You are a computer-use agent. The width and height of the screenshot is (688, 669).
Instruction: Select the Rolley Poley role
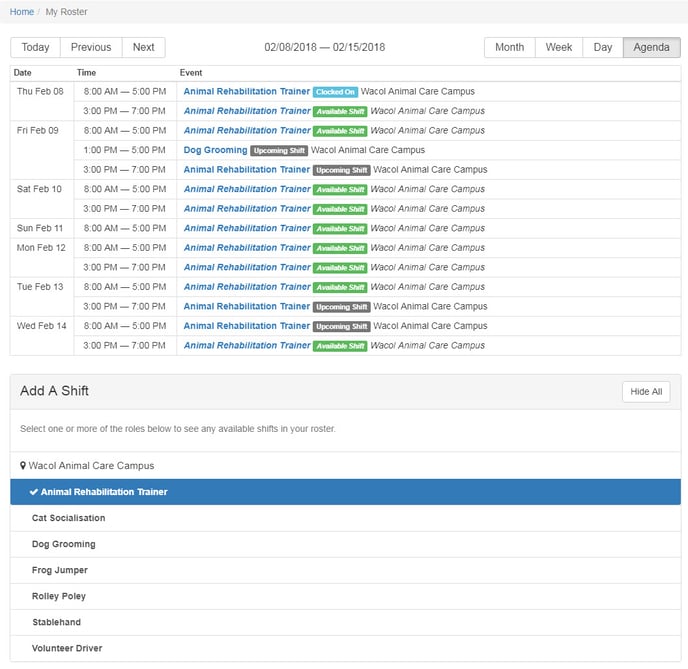(x=59, y=596)
